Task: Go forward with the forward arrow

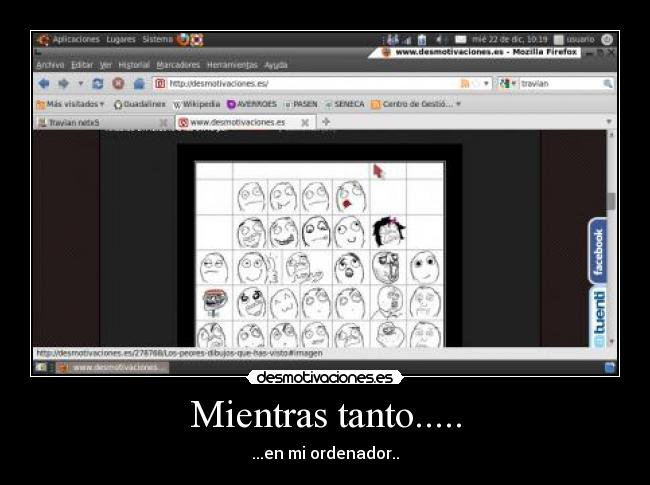Action: pyautogui.click(x=63, y=84)
